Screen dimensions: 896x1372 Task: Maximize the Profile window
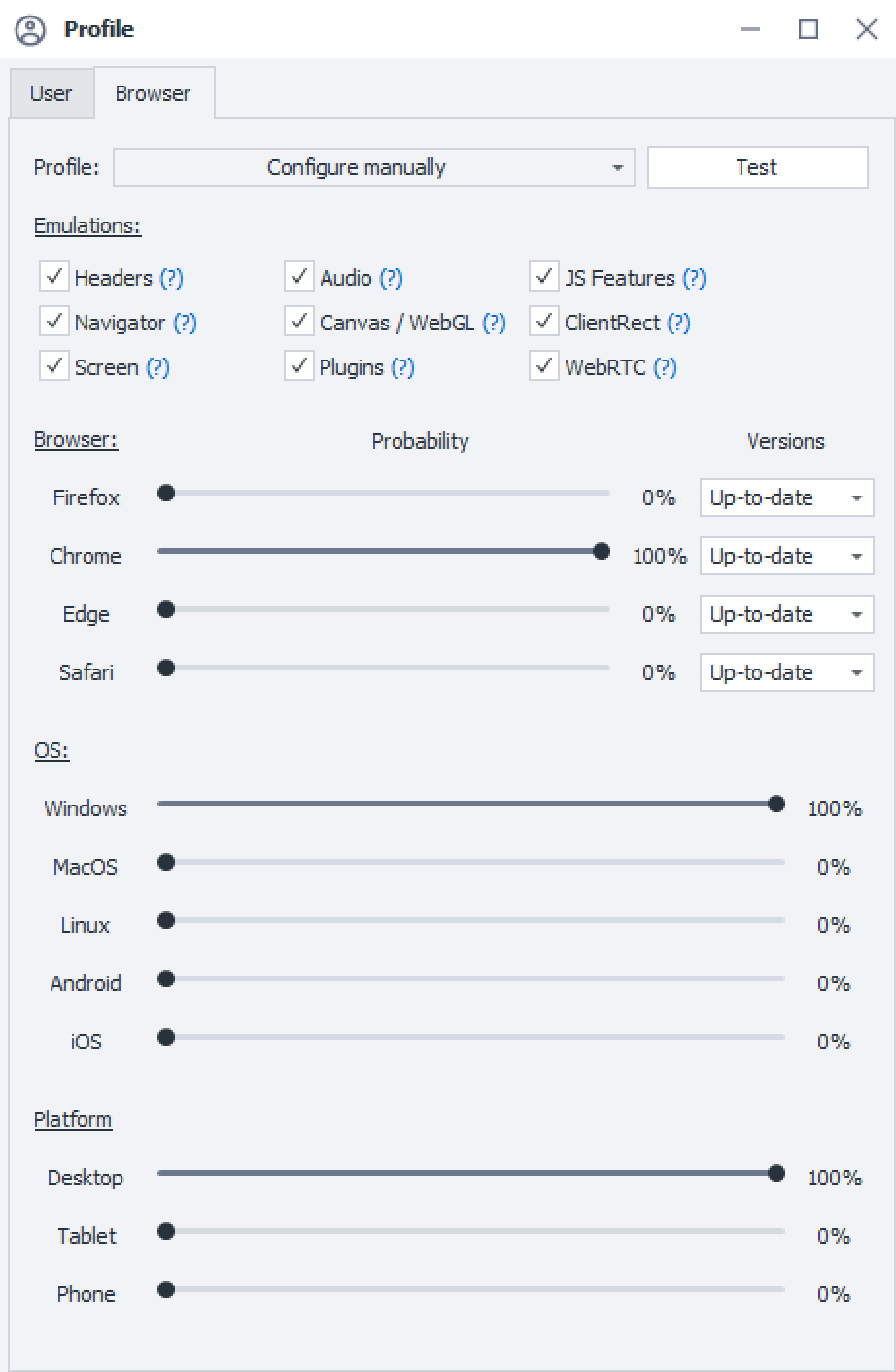pyautogui.click(x=808, y=29)
